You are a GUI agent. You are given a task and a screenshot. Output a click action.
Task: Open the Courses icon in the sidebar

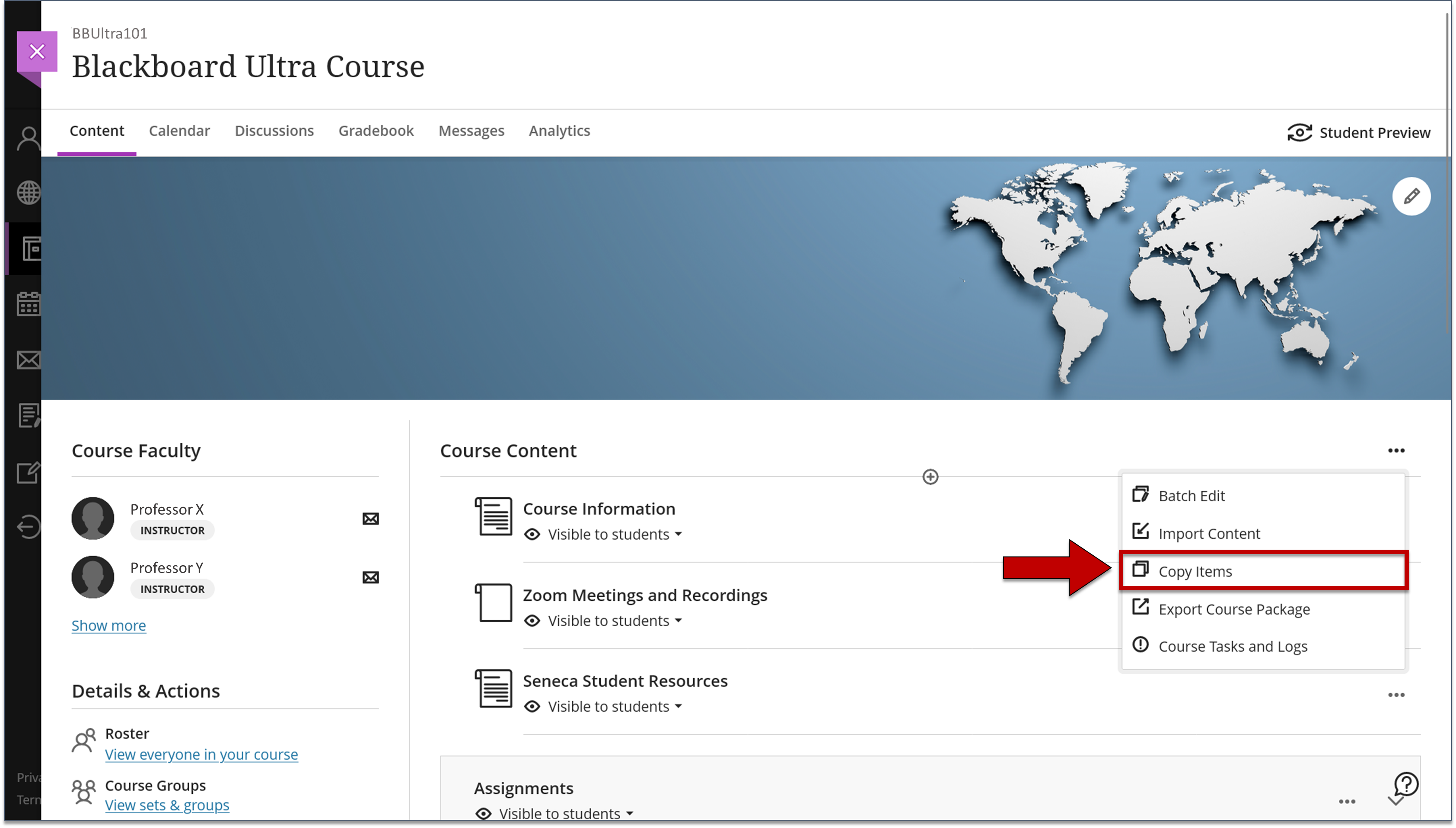pos(31,249)
